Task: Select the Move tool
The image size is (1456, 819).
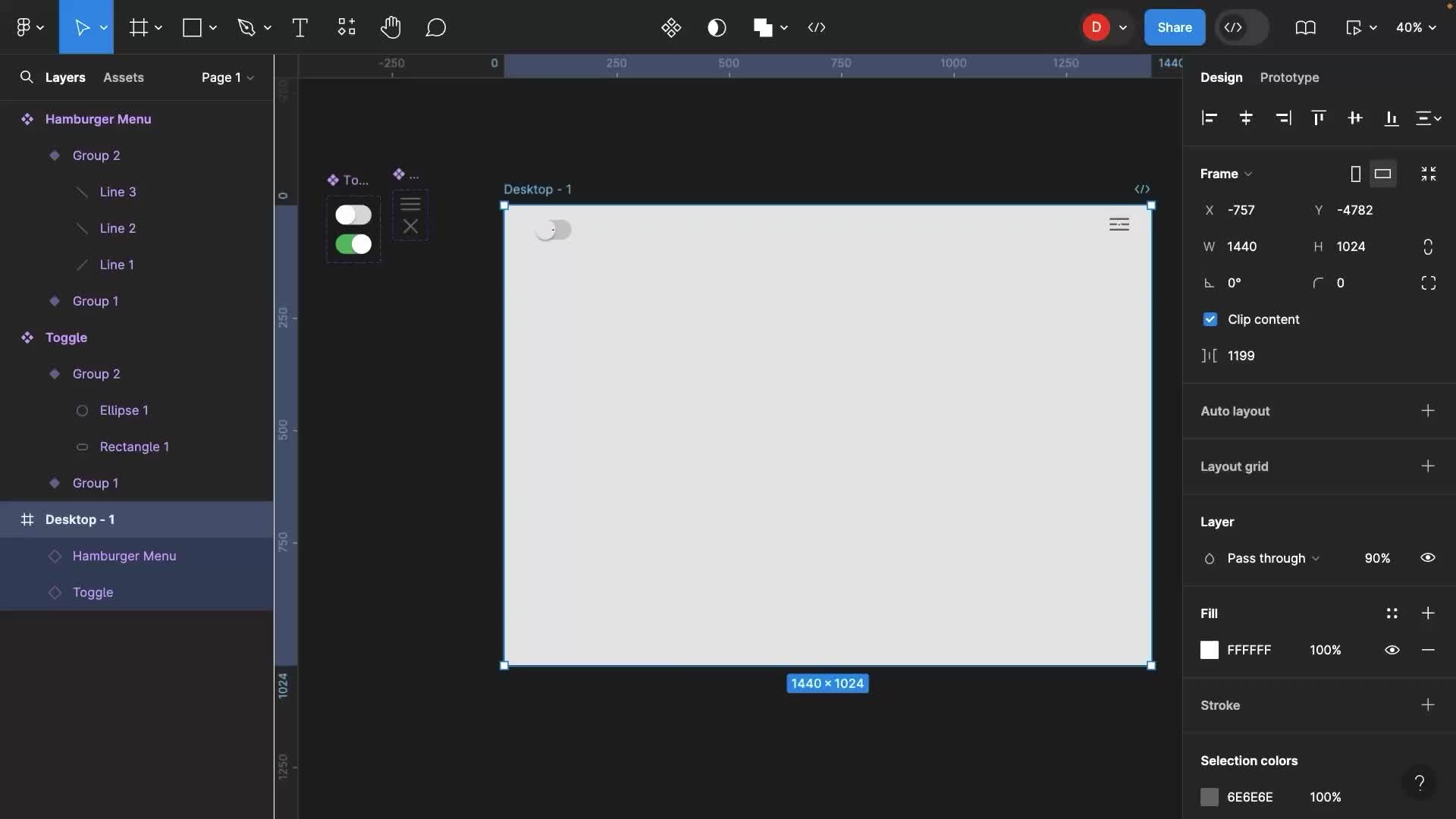Action: point(82,27)
